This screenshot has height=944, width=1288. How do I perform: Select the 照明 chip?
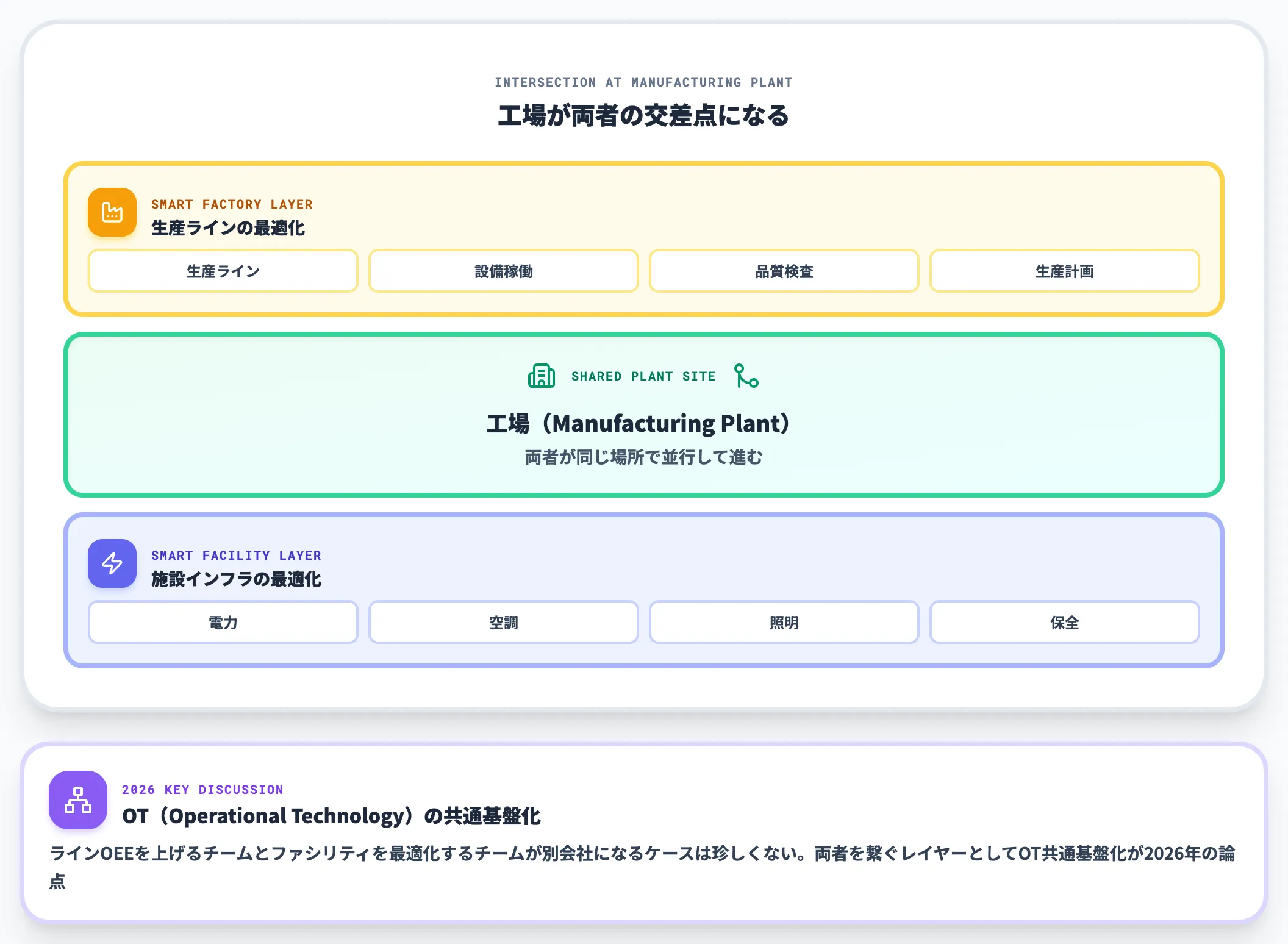pyautogui.click(x=784, y=622)
